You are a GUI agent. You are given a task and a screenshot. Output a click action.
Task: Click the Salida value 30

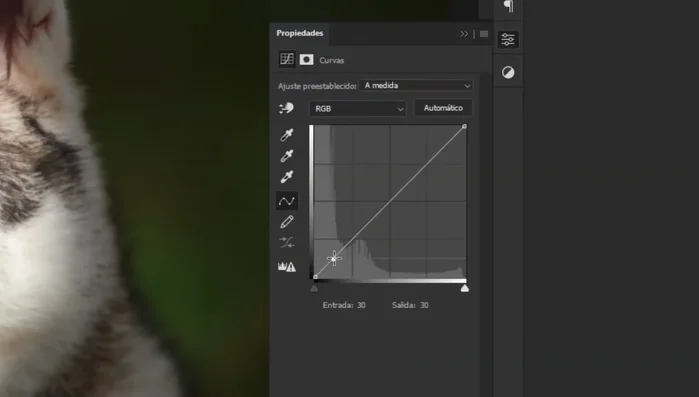coord(424,305)
